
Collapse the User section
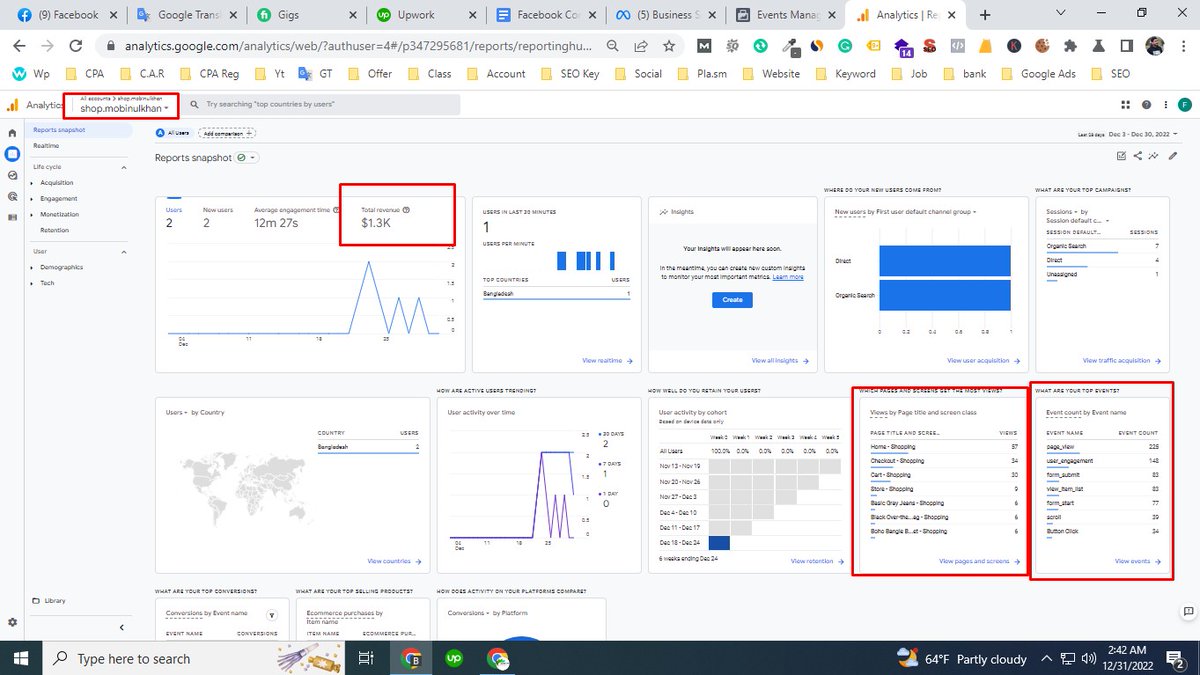(x=123, y=252)
